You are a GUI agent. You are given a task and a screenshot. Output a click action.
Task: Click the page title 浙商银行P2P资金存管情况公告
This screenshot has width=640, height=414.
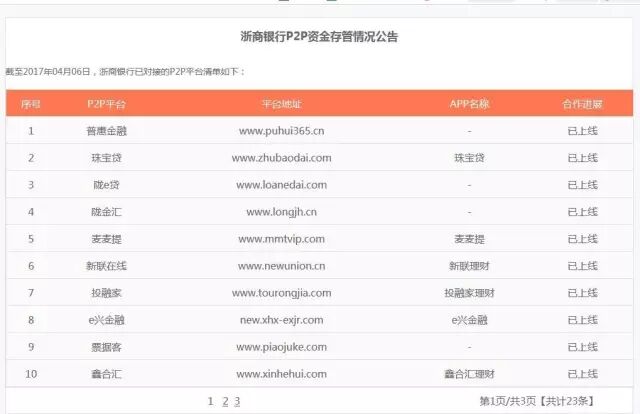coord(319,37)
